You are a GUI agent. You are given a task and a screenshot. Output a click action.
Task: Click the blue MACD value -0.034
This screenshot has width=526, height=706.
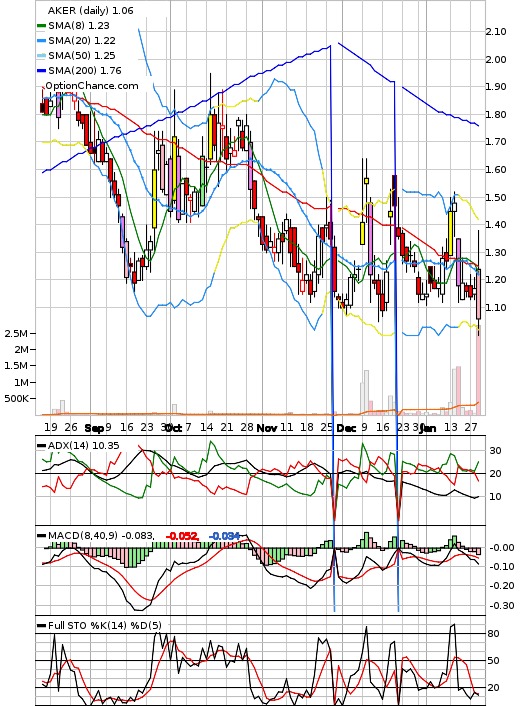tap(224, 536)
